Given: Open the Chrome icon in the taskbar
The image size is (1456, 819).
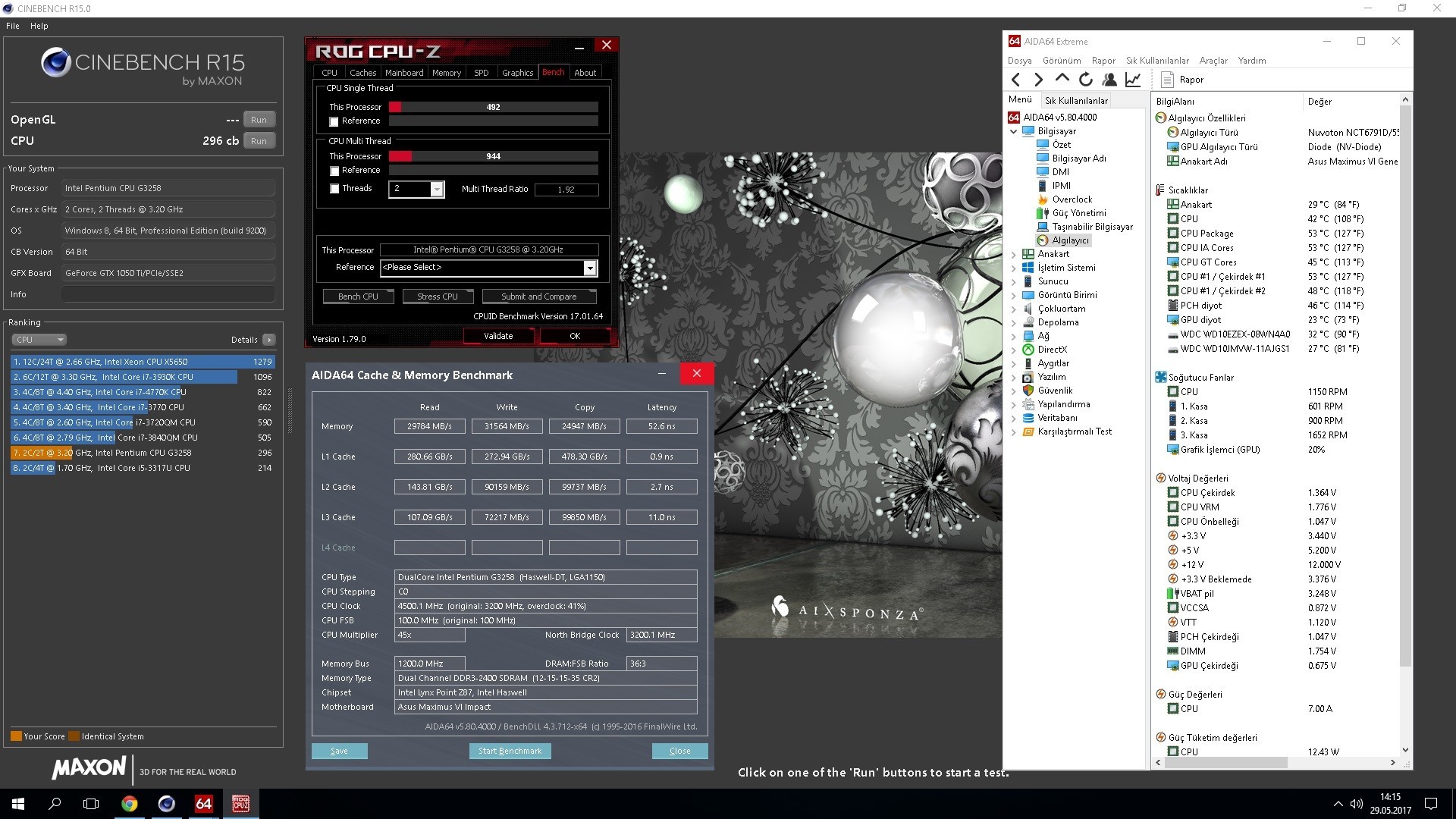Looking at the screenshot, I should [x=130, y=804].
